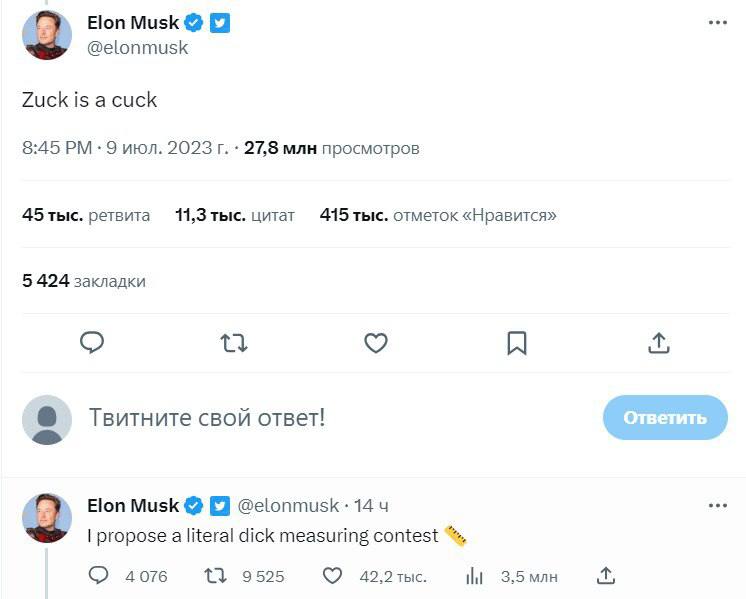Click the reply icon under main tweet
Viewport: 746px width, 599px height.
coord(92,343)
